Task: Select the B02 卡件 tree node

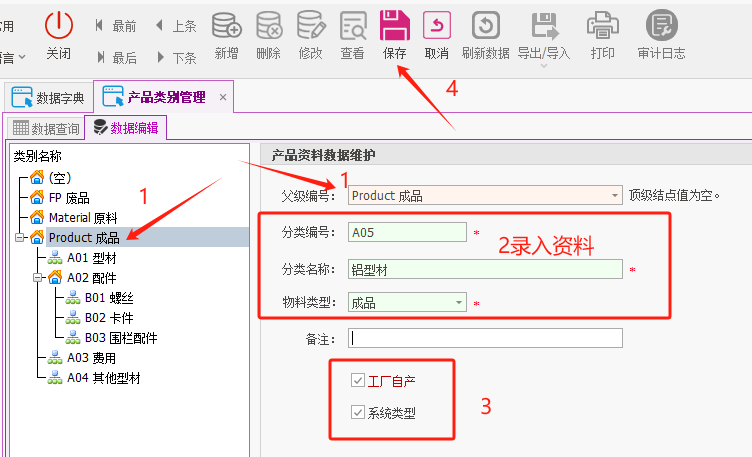Action: coord(109,318)
